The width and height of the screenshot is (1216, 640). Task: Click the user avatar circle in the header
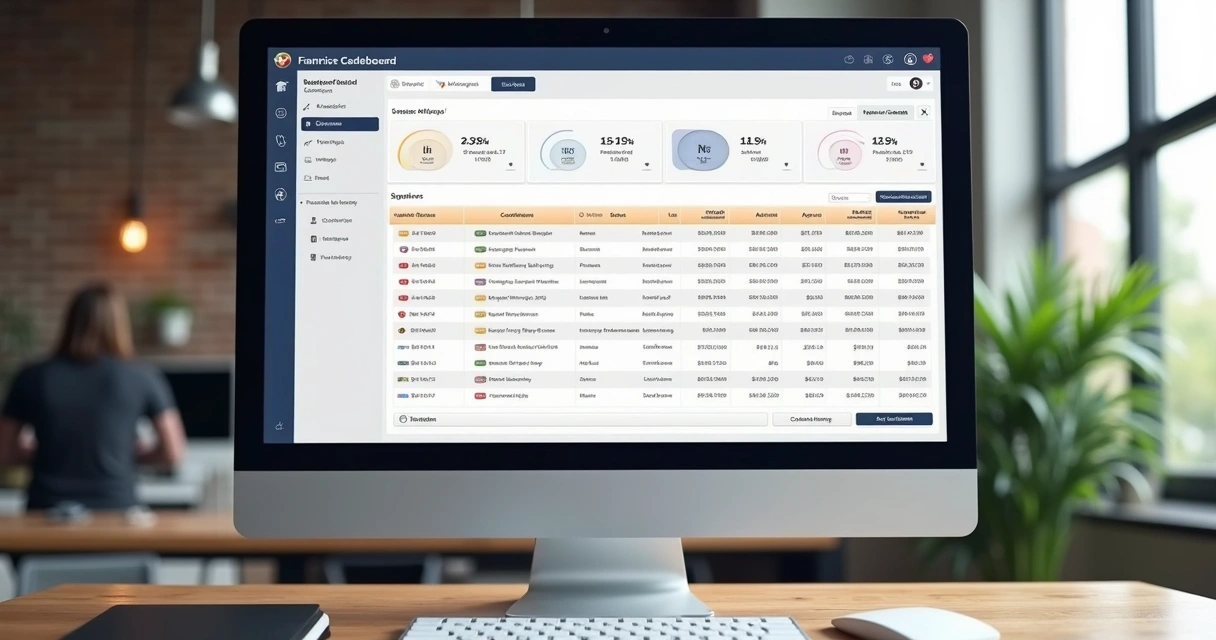909,59
